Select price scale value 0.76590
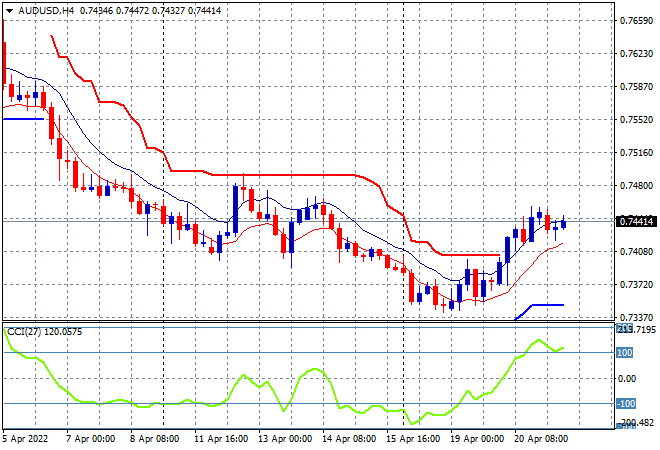The width and height of the screenshot is (660, 450). (636, 21)
